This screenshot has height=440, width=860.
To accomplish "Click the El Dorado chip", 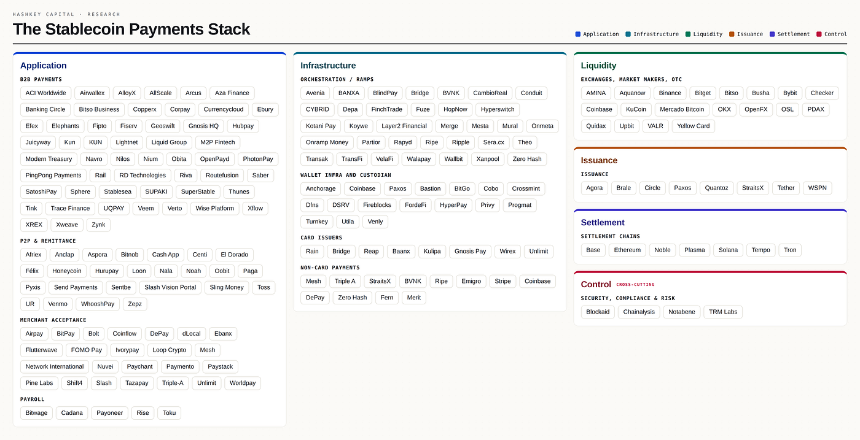I will [x=234, y=255].
